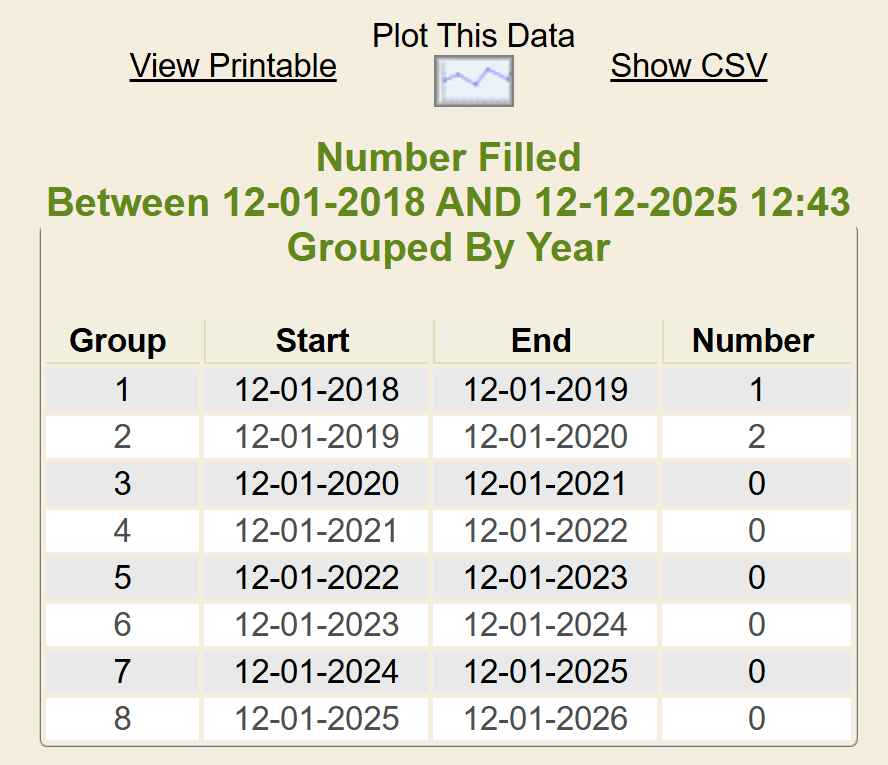Click the Start column header
This screenshot has height=765, width=888.
pos(313,341)
